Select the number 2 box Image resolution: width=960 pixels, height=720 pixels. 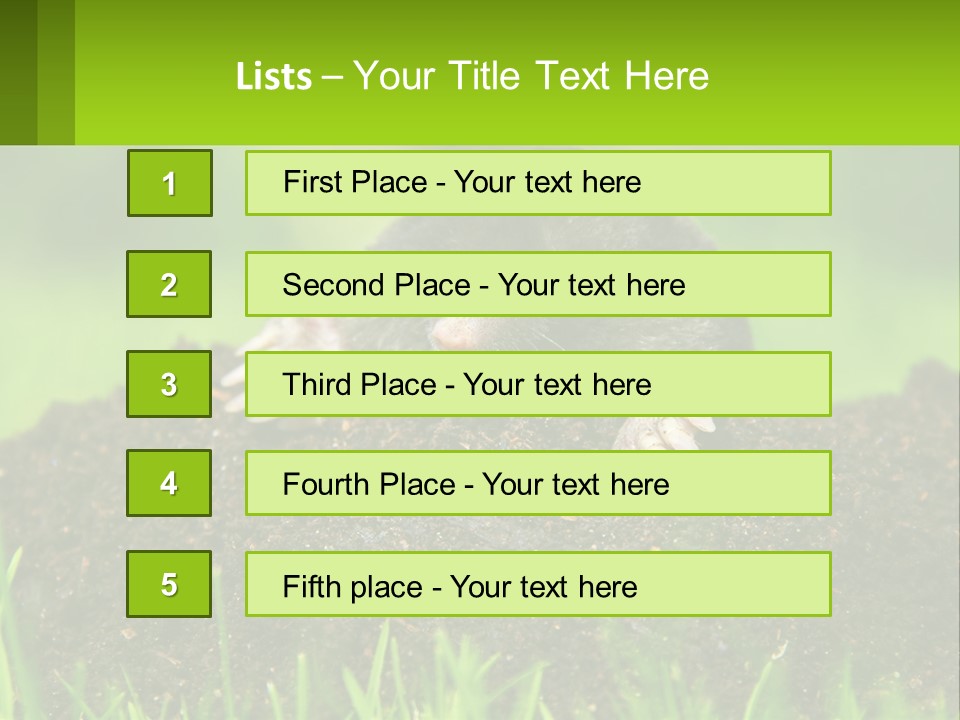coord(169,284)
